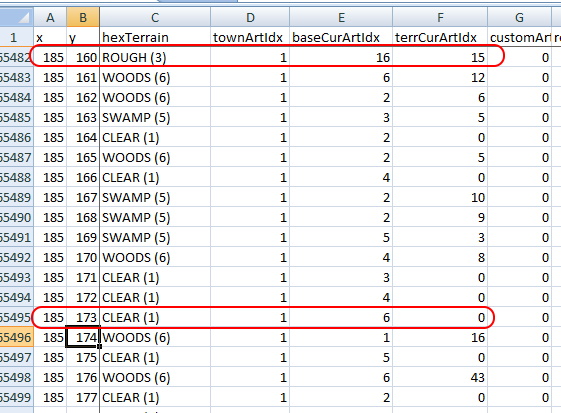This screenshot has height=413, width=561.
Task: Click CLEAR (1) in row 55488
Action: pos(155,178)
